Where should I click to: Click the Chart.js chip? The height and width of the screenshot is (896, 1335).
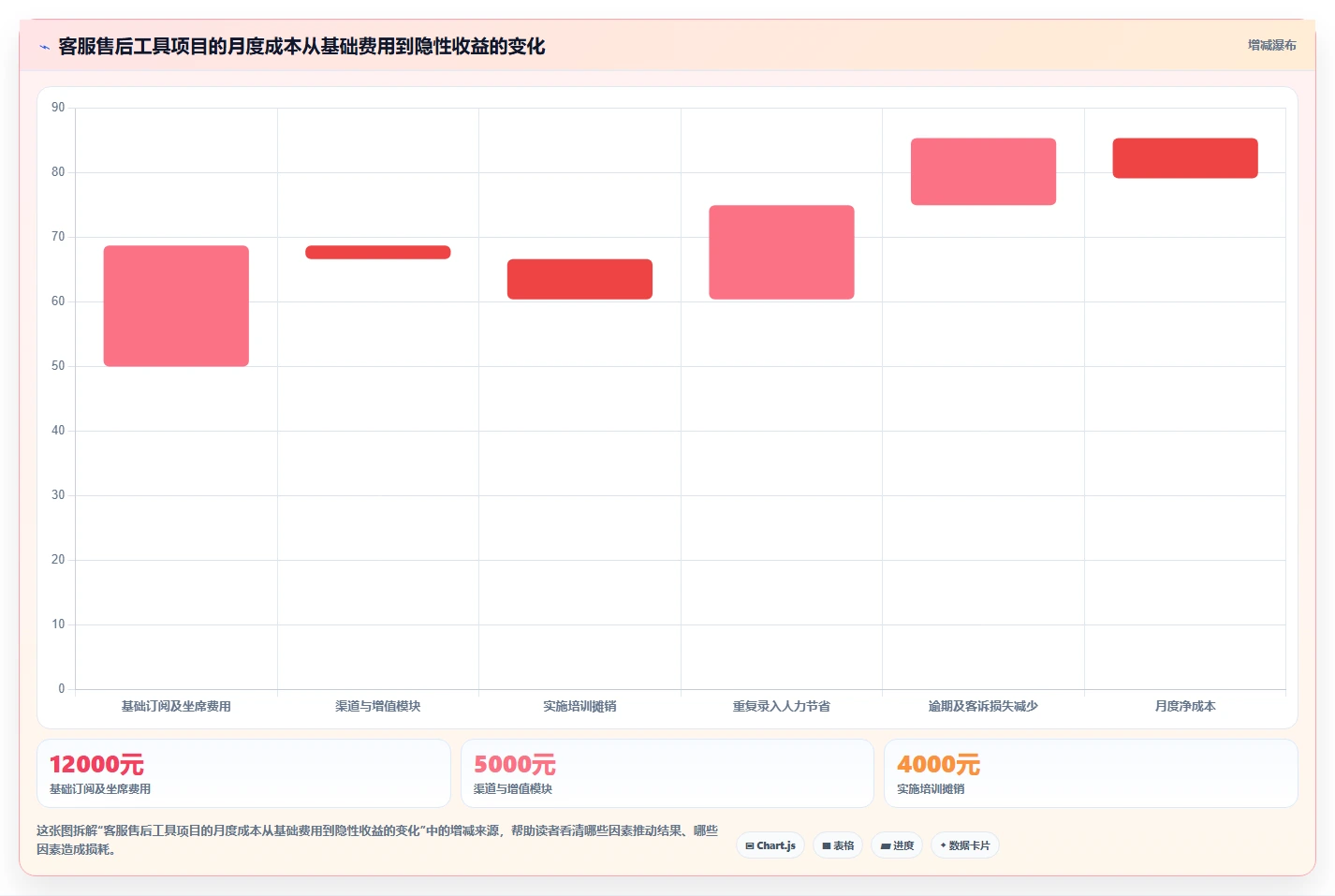pos(770,845)
